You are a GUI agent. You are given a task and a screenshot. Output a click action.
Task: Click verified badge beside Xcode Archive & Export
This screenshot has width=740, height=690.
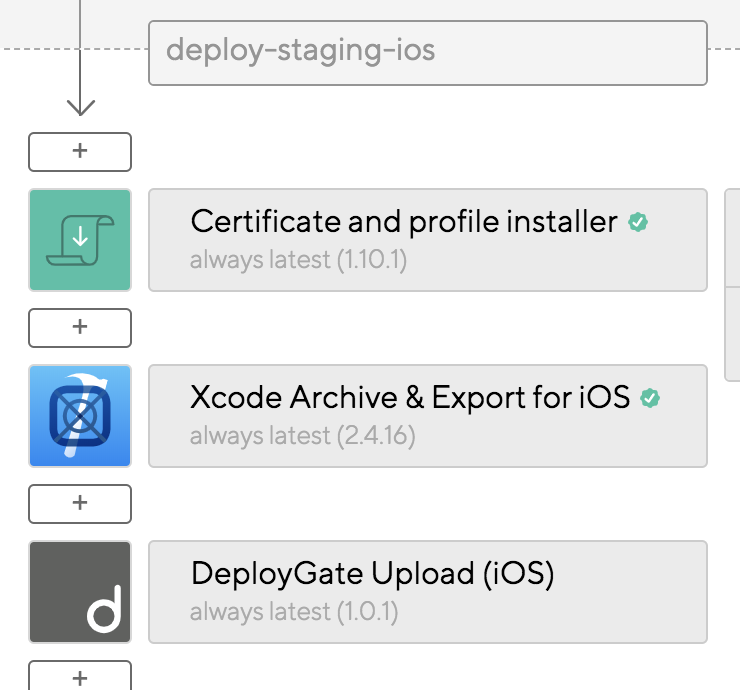pos(650,399)
